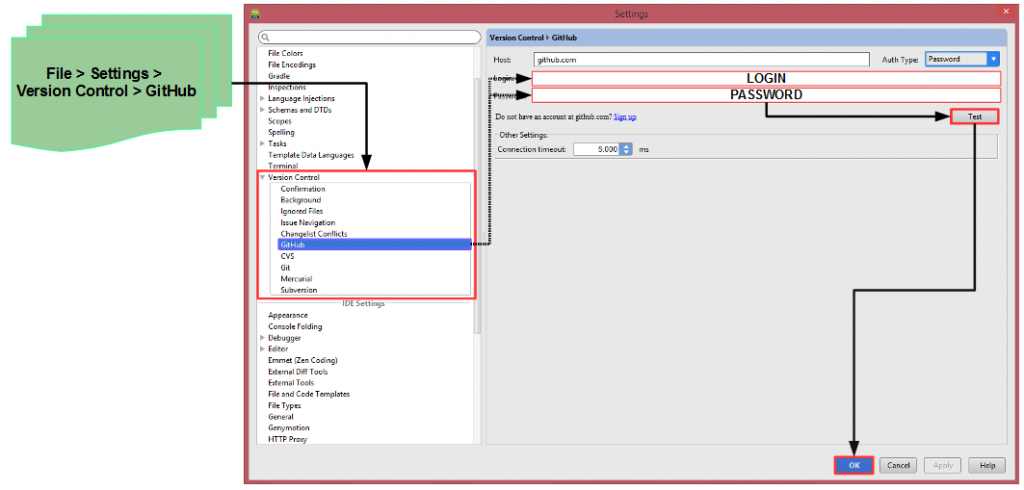Select File Encodings in settings list
1024x490 pixels.
point(292,65)
